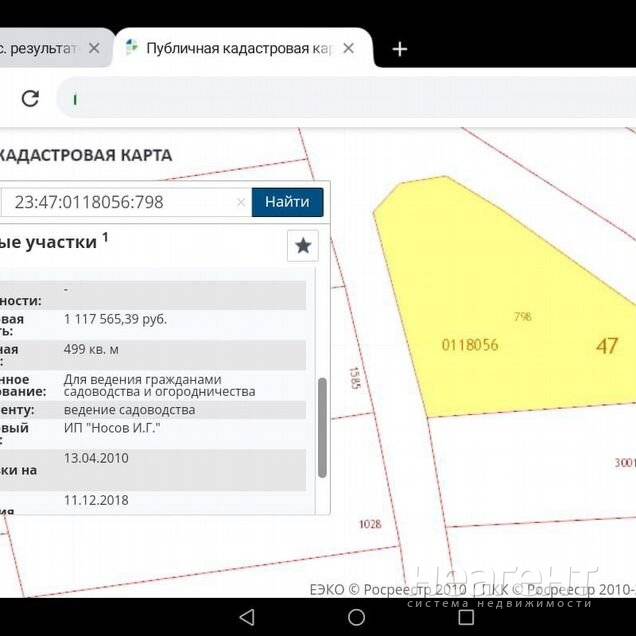Click the "КАДАСТРОВАЯ КАРТА" header title

[x=85, y=155]
